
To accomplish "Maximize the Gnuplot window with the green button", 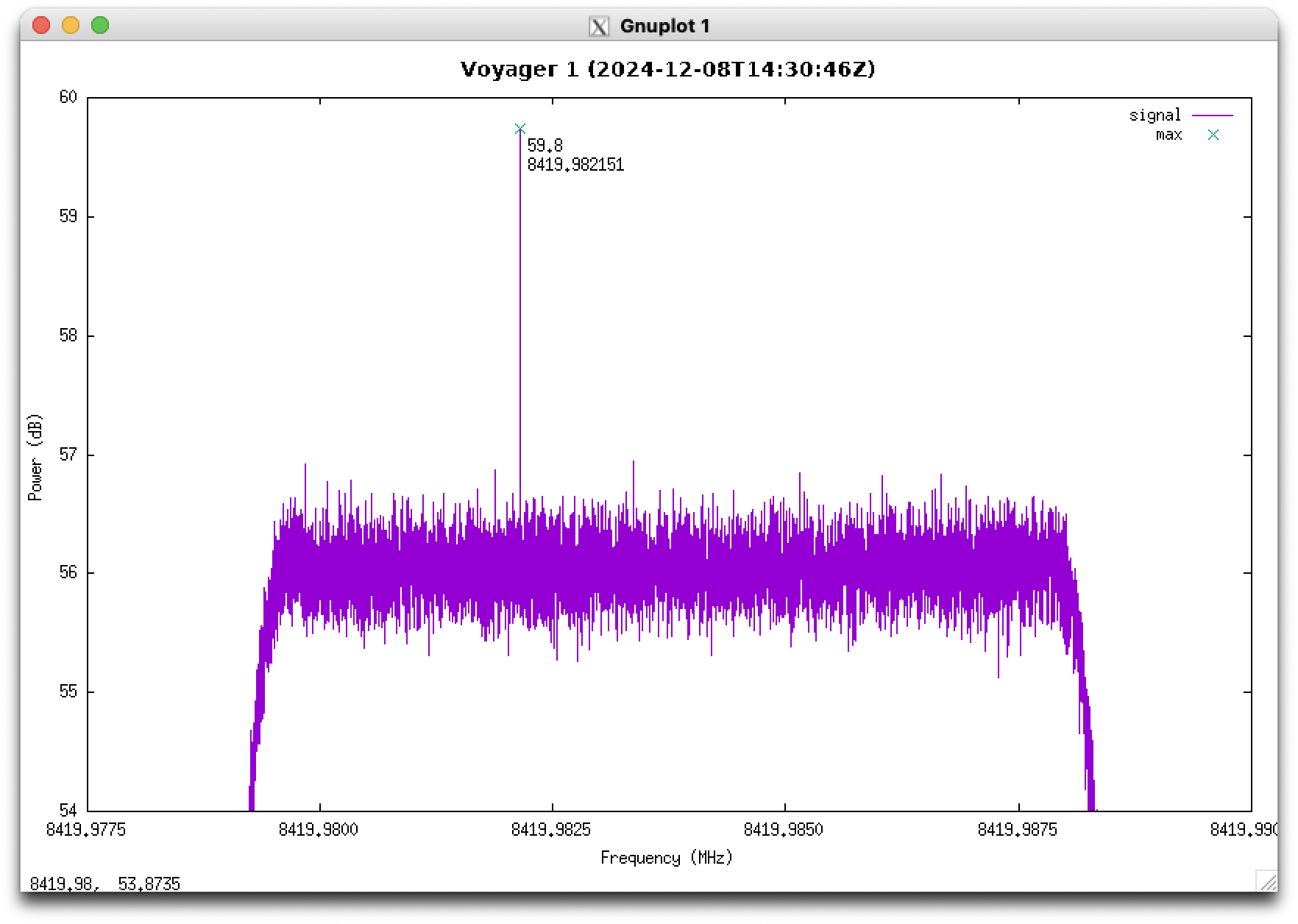I will [x=100, y=26].
